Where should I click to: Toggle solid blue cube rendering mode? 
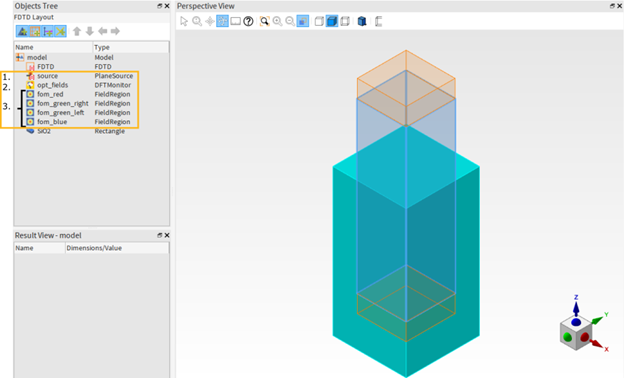332,21
